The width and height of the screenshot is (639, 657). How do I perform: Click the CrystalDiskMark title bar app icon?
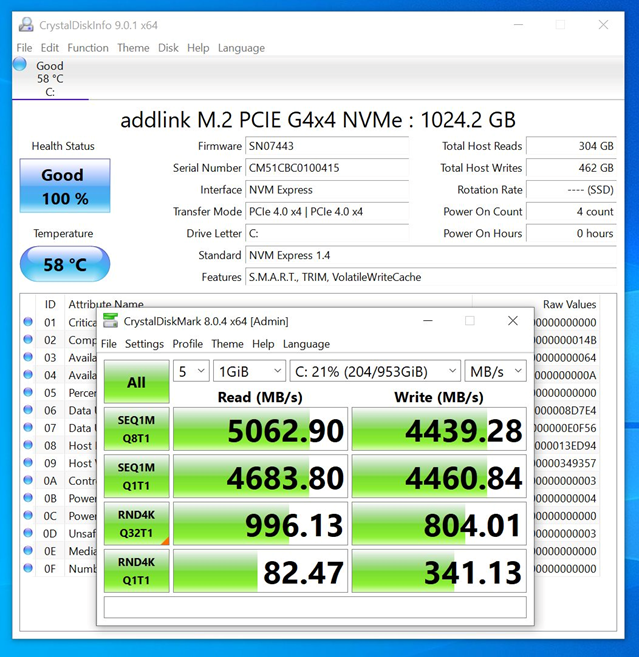[111, 321]
